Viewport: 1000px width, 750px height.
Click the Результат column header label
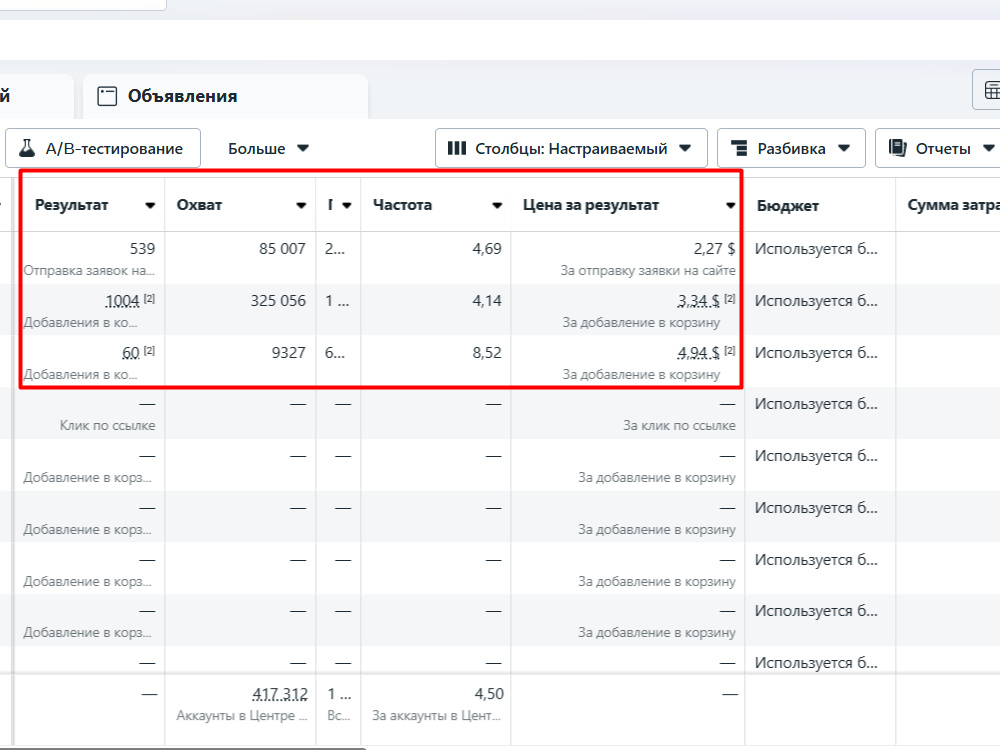click(x=71, y=205)
